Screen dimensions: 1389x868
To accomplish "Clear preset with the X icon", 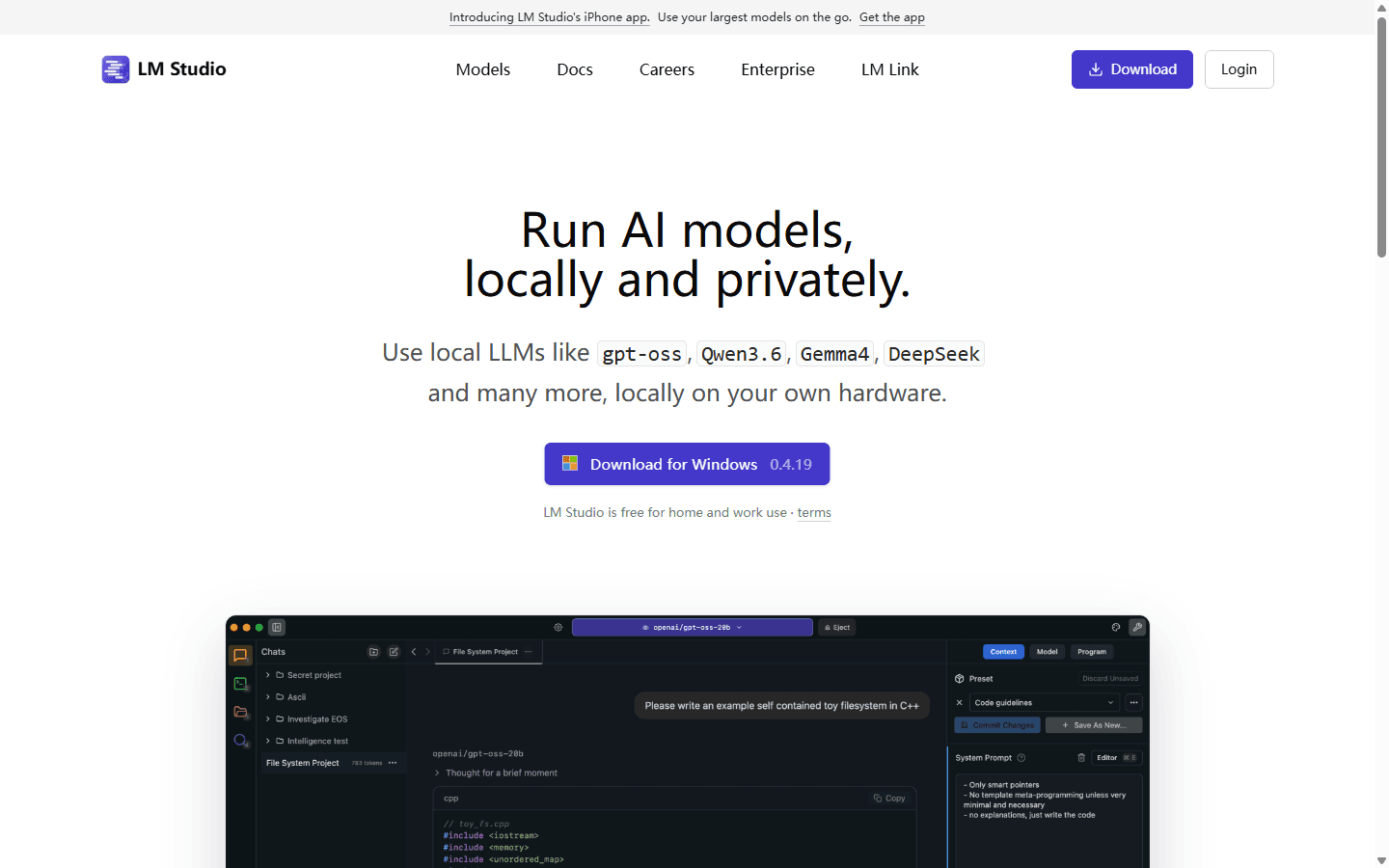I will click(959, 703).
